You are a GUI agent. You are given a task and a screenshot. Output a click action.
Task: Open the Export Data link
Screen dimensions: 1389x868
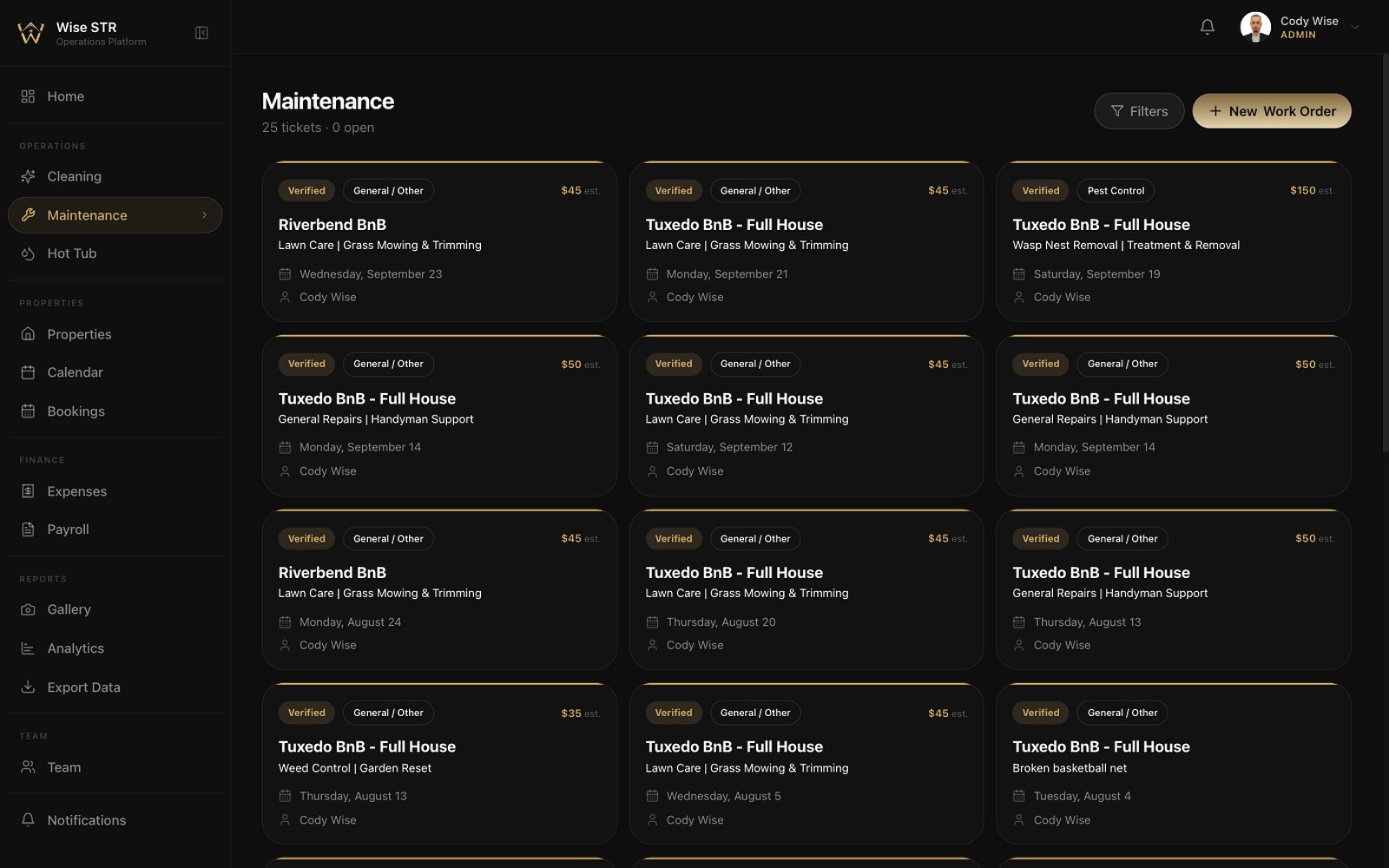[x=115, y=687]
